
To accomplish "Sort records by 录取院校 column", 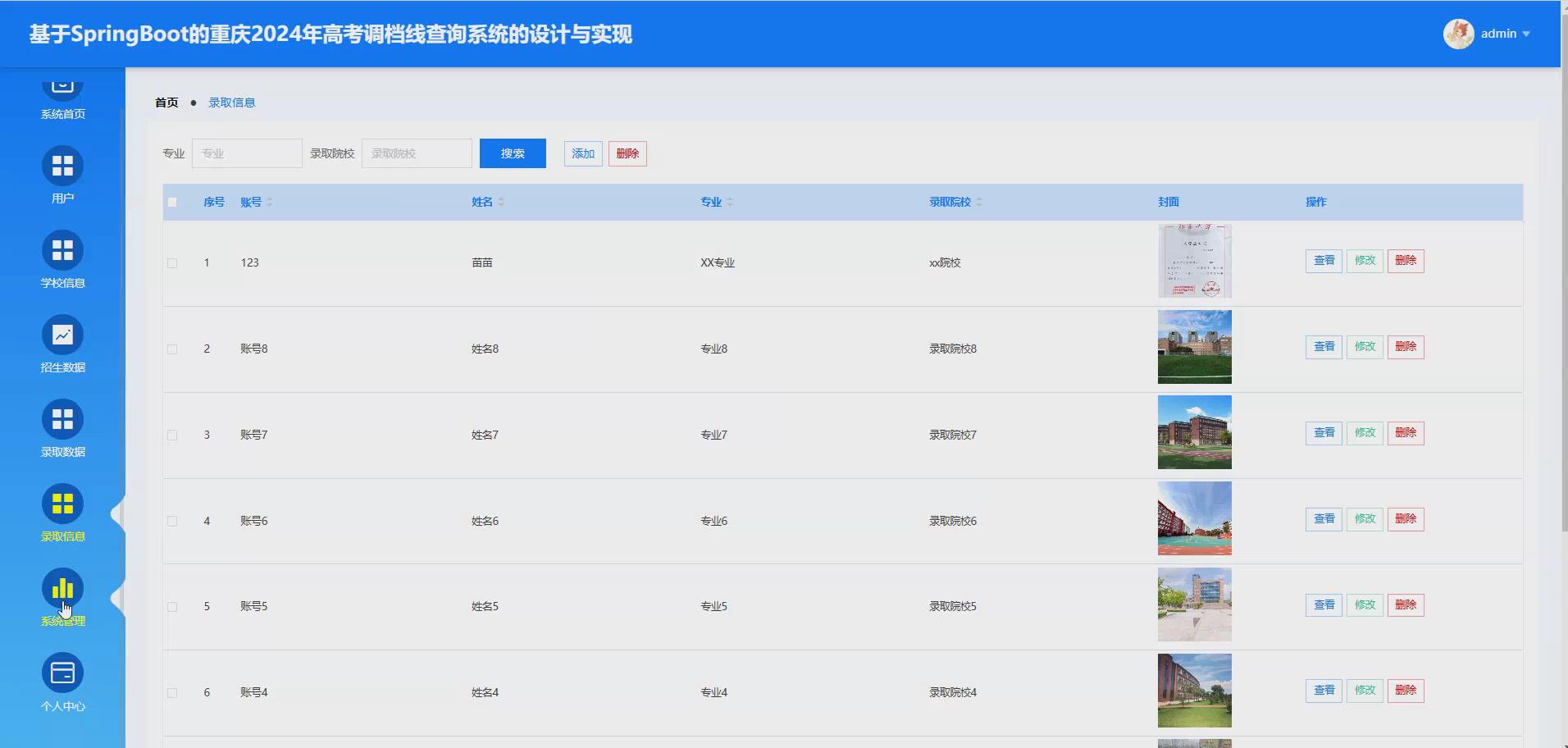I will tap(950, 202).
